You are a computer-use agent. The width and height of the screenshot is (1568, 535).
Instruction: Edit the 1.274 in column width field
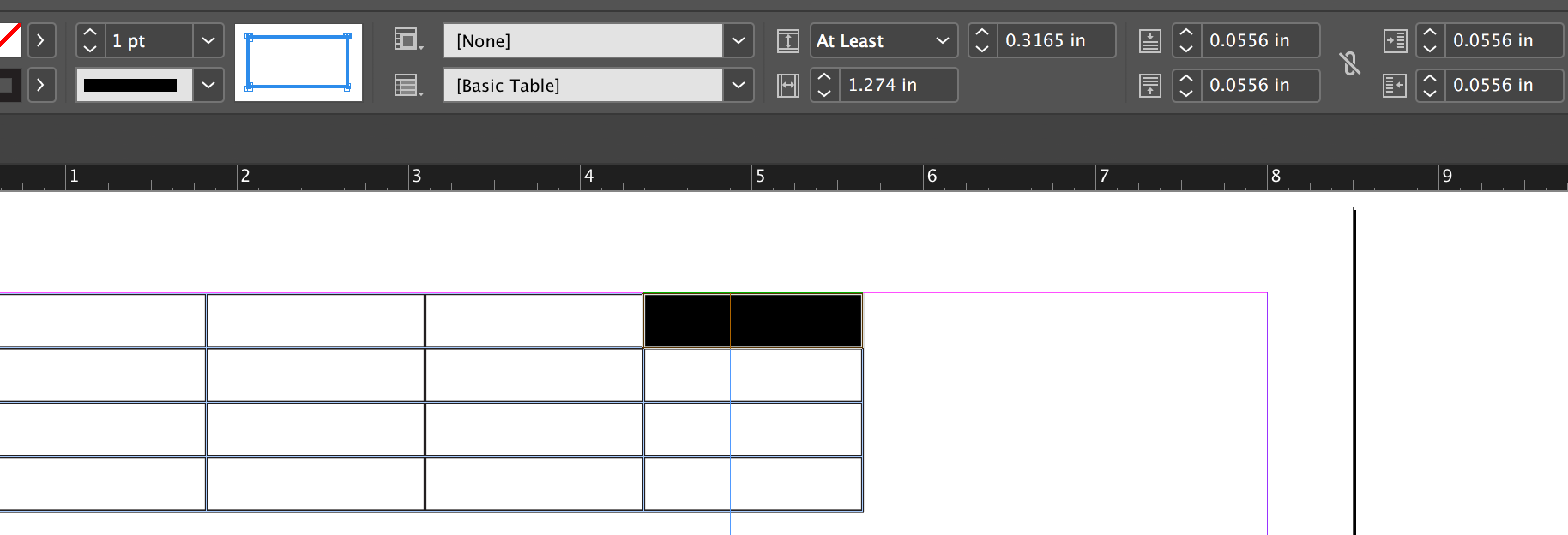[x=898, y=85]
